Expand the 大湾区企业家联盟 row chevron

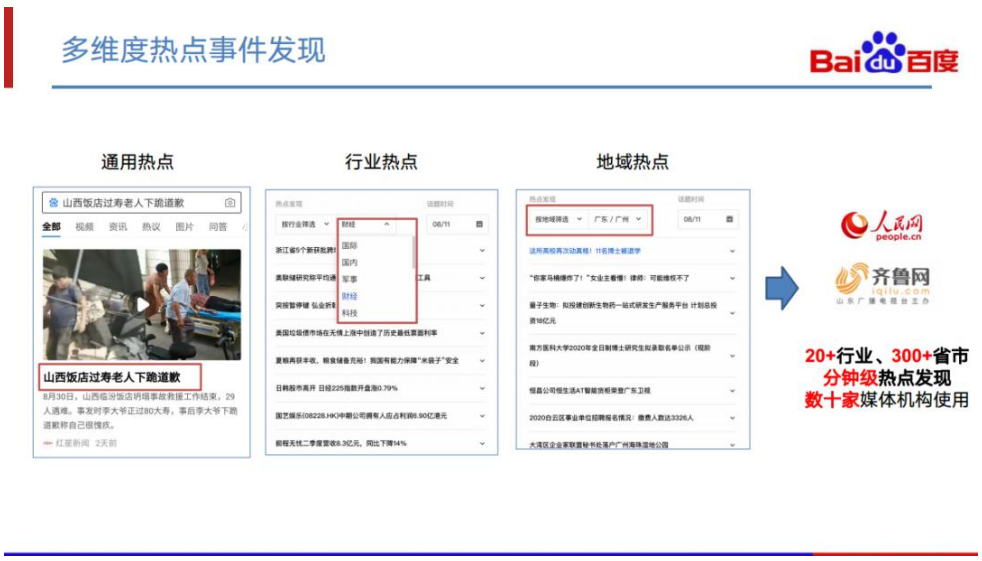(732, 445)
